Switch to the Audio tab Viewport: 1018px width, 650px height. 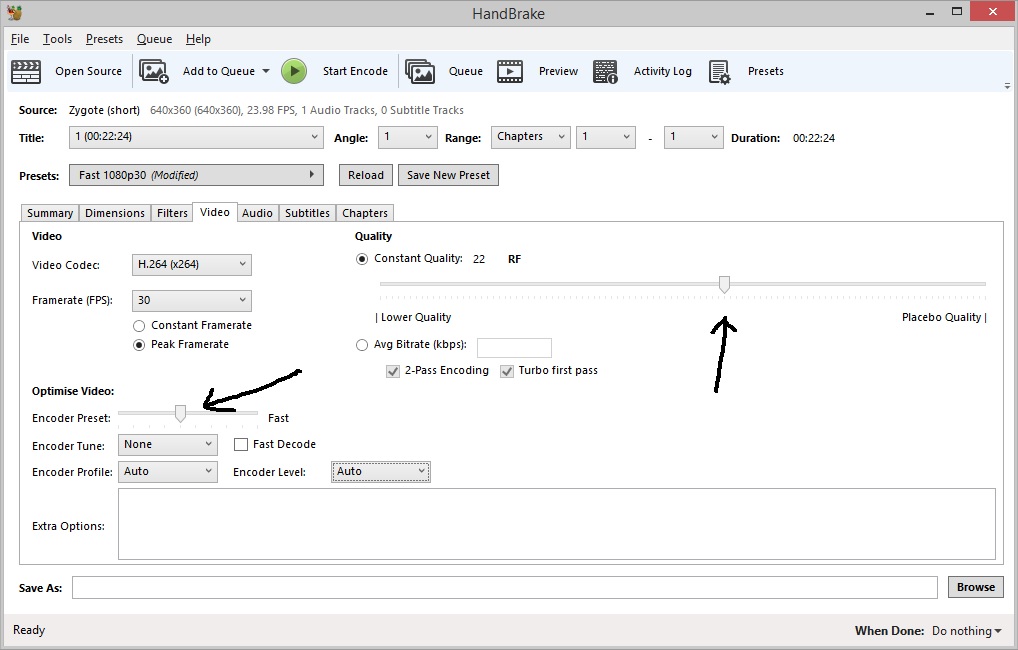tap(257, 213)
